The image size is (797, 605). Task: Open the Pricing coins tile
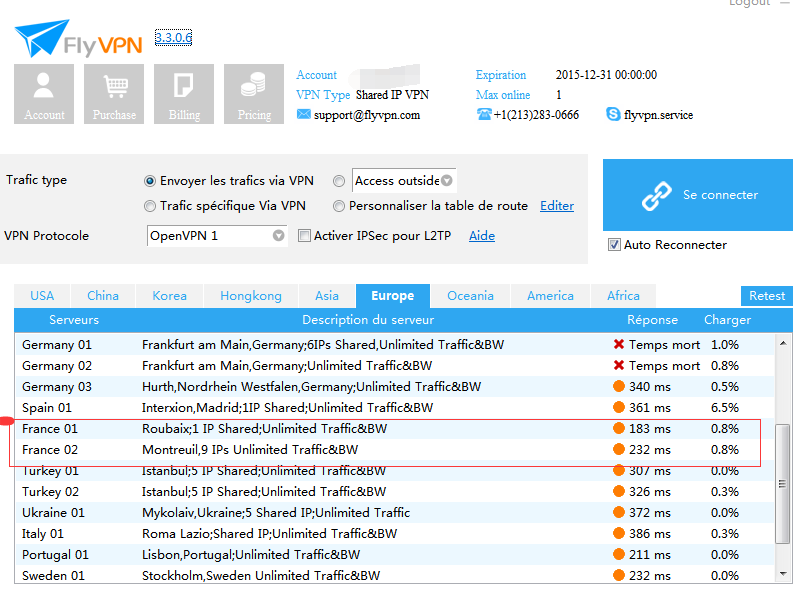[x=254, y=94]
